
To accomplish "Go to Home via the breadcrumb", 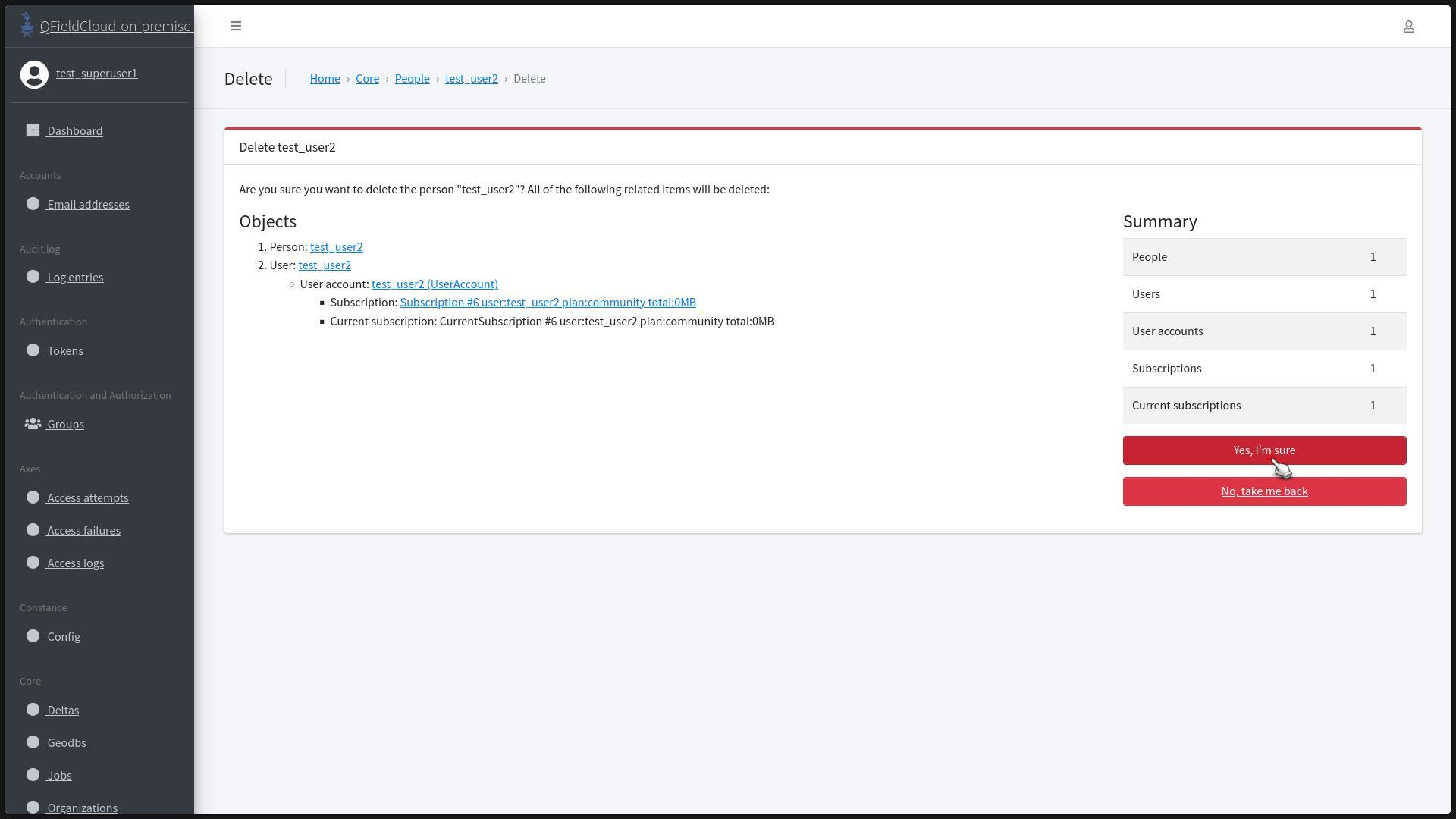I will tap(325, 79).
